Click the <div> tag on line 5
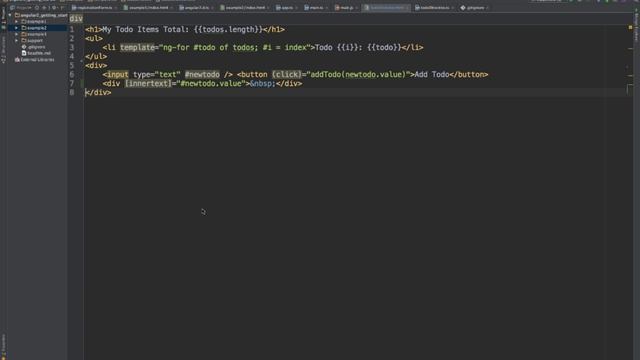 pyautogui.click(x=96, y=65)
